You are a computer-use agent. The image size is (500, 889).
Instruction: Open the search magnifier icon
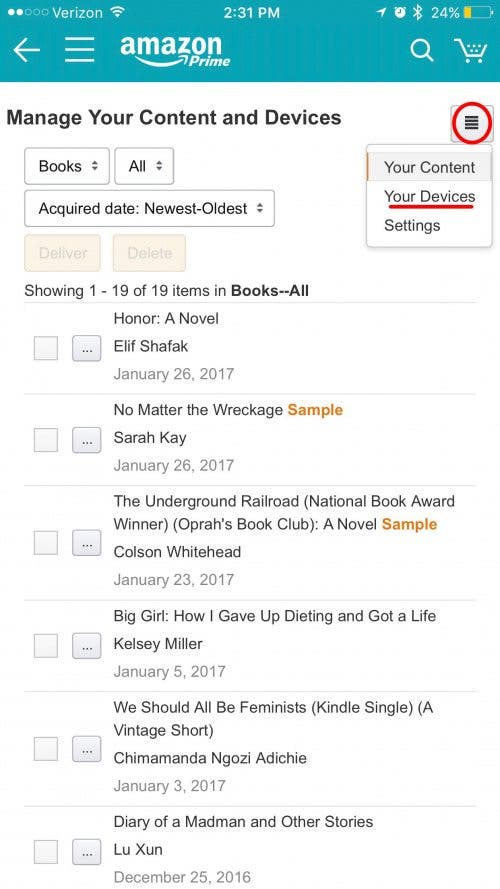click(422, 50)
